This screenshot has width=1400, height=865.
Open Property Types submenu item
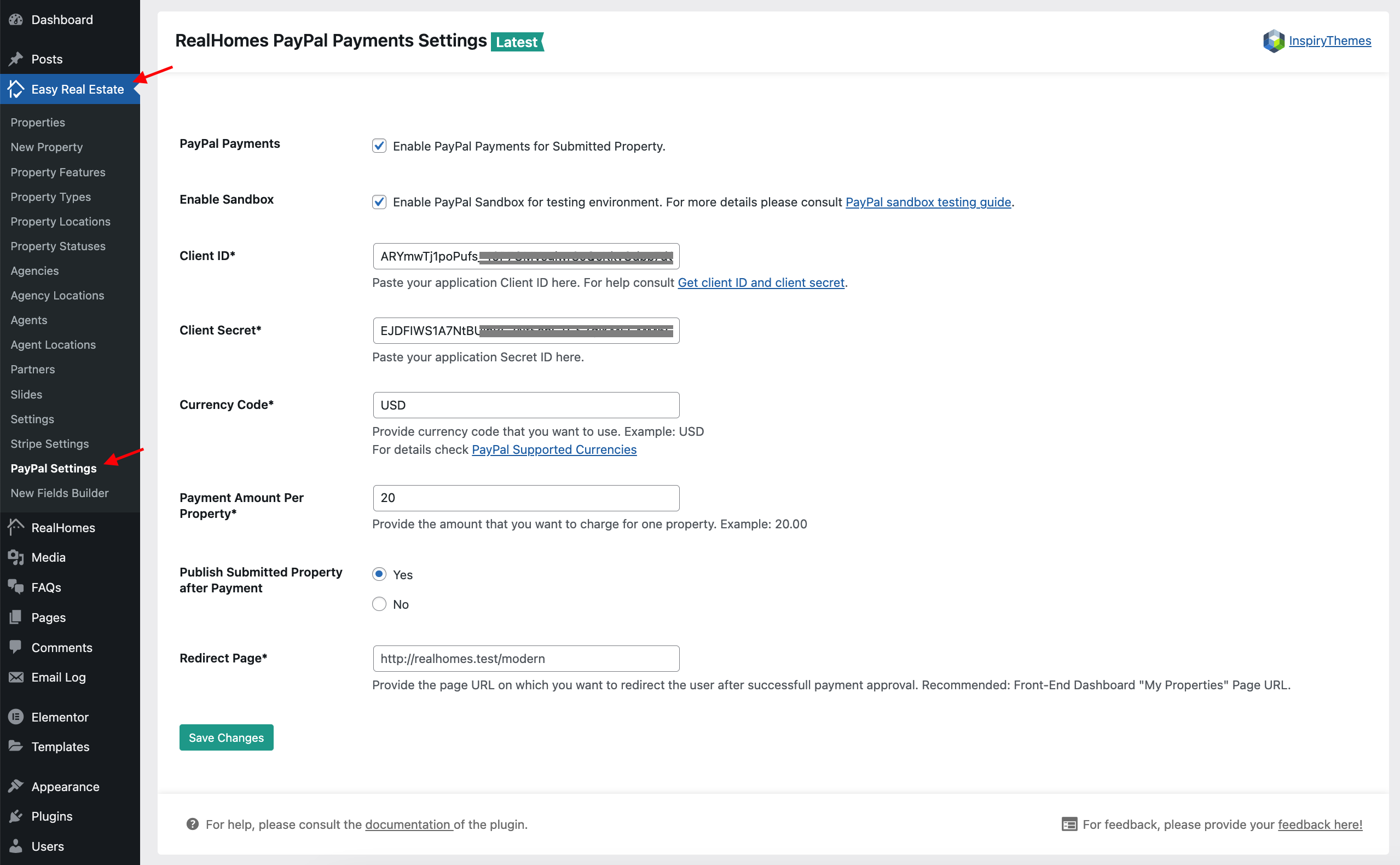[x=51, y=197]
